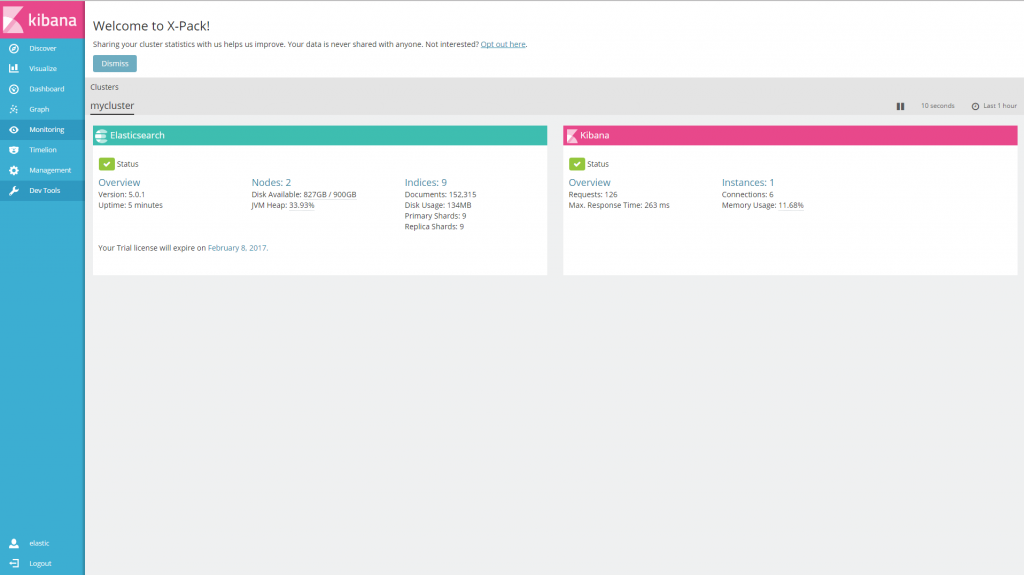Open the Timelion mask icon
This screenshot has height=575, width=1024.
pos(14,150)
